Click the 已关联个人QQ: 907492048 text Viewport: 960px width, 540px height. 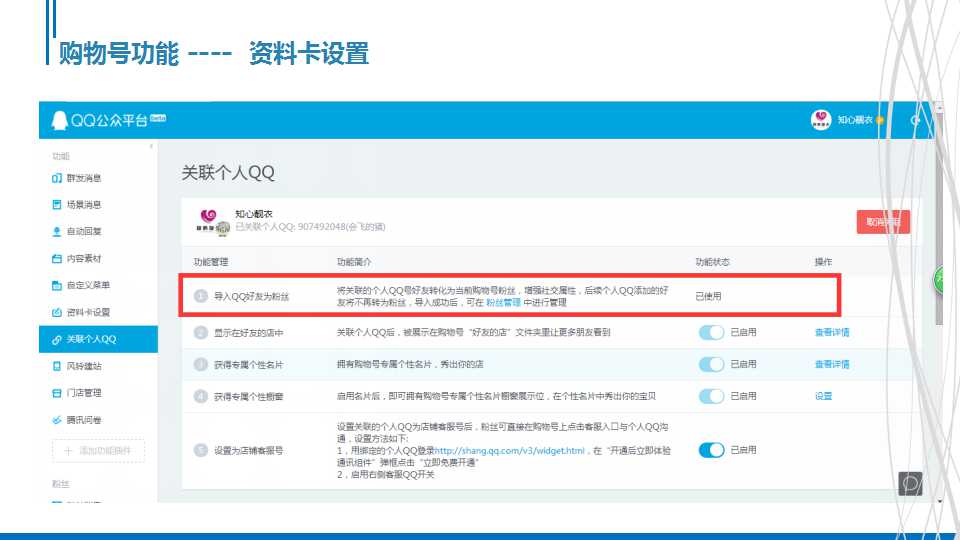point(310,227)
